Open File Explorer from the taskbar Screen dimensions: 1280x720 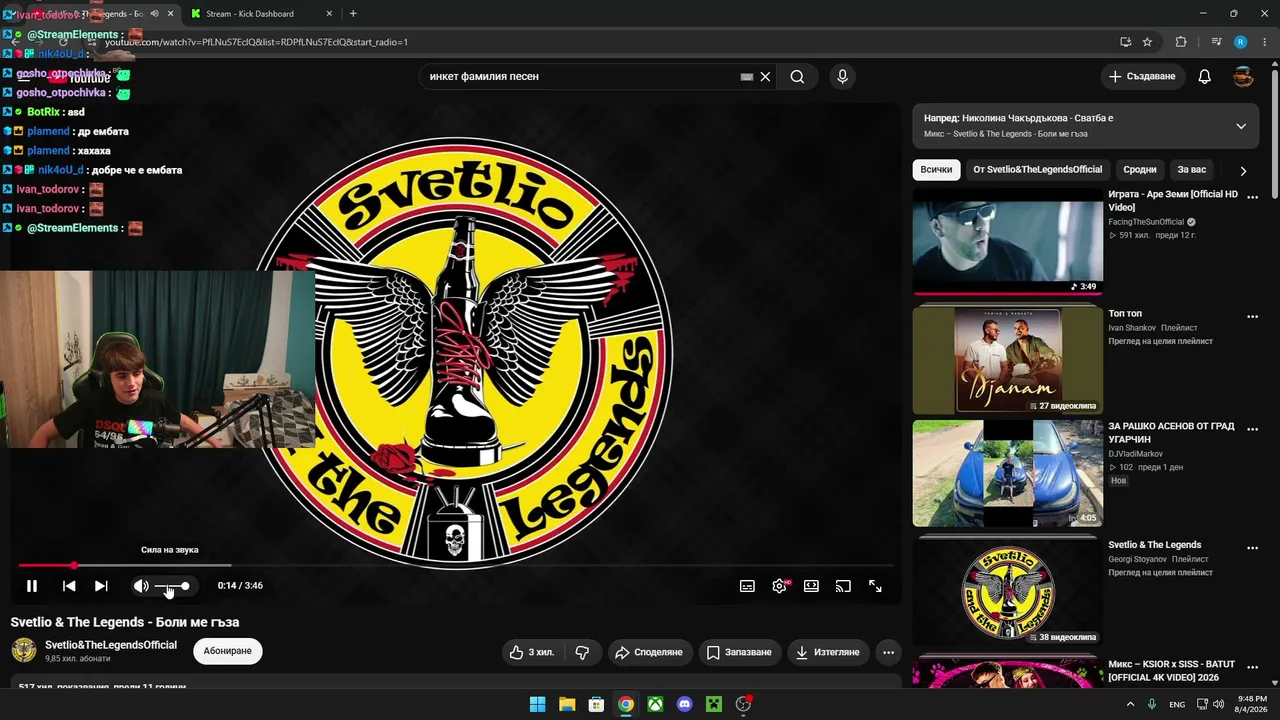click(567, 704)
